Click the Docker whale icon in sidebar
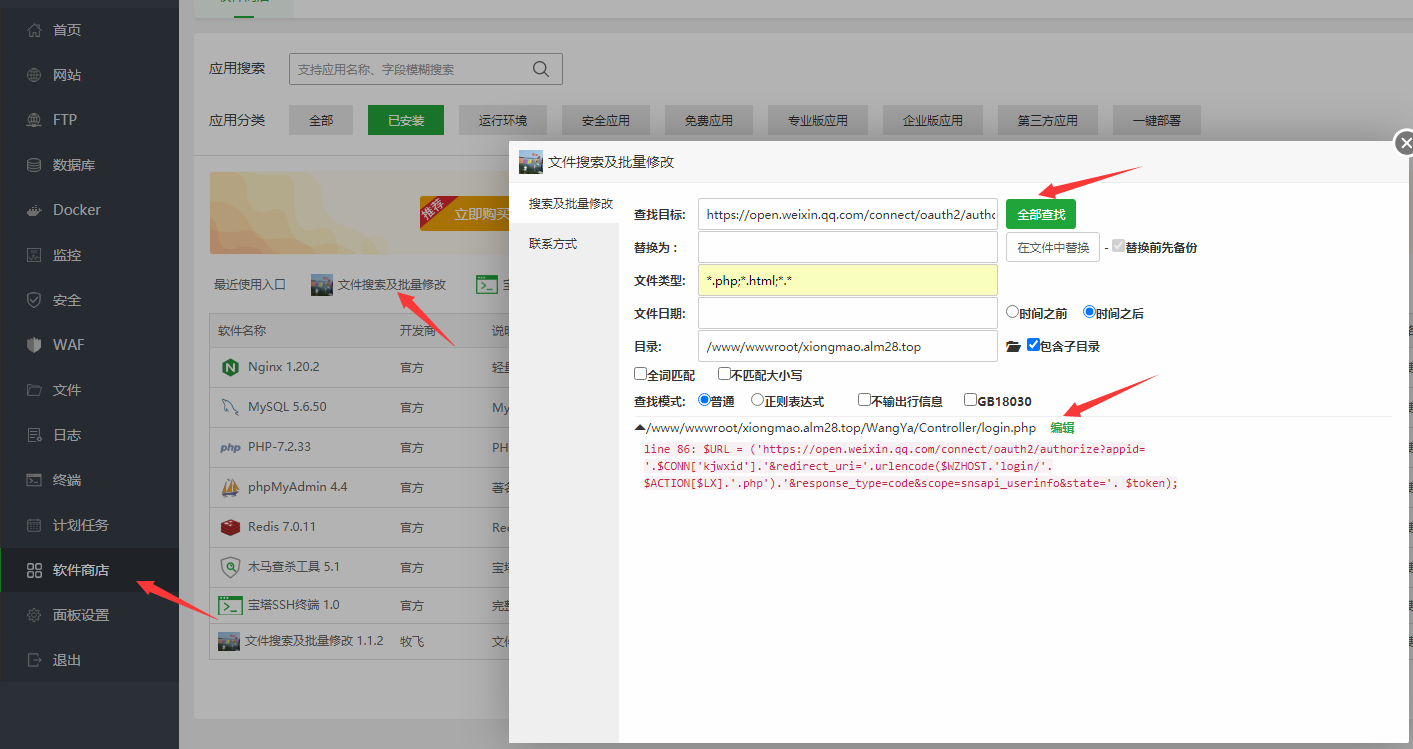The height and width of the screenshot is (749, 1413). coord(34,210)
